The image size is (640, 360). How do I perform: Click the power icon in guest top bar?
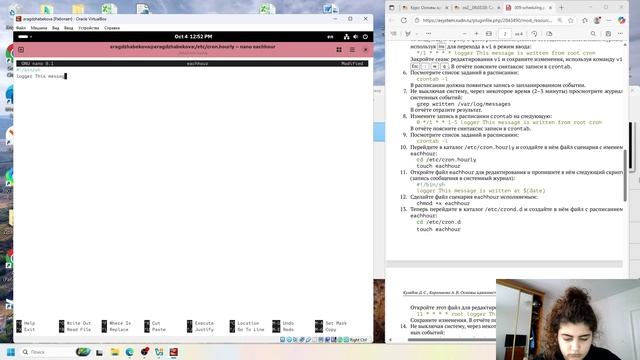pyautogui.click(x=365, y=37)
